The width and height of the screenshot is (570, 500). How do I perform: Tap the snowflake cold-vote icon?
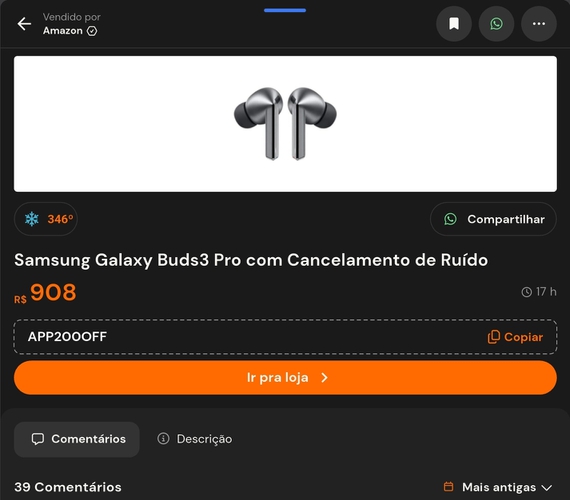32,219
